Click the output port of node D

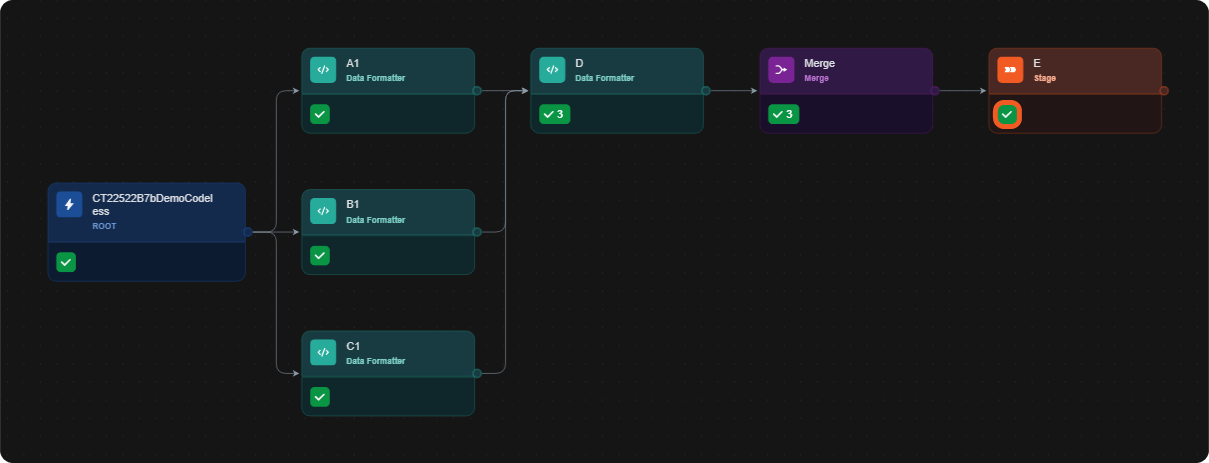(706, 91)
